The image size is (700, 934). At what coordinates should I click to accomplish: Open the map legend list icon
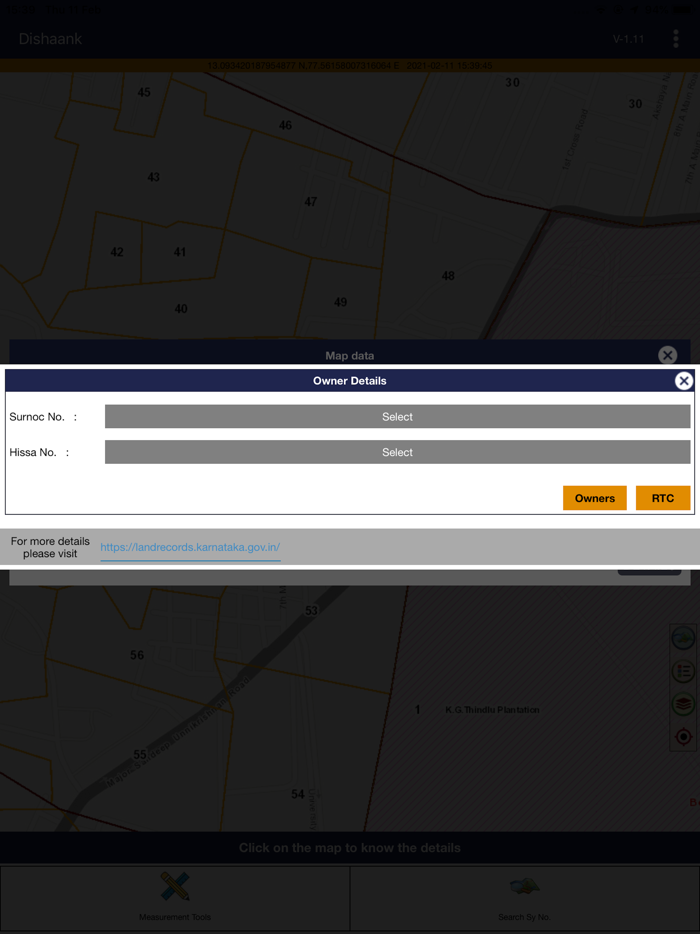(x=683, y=671)
